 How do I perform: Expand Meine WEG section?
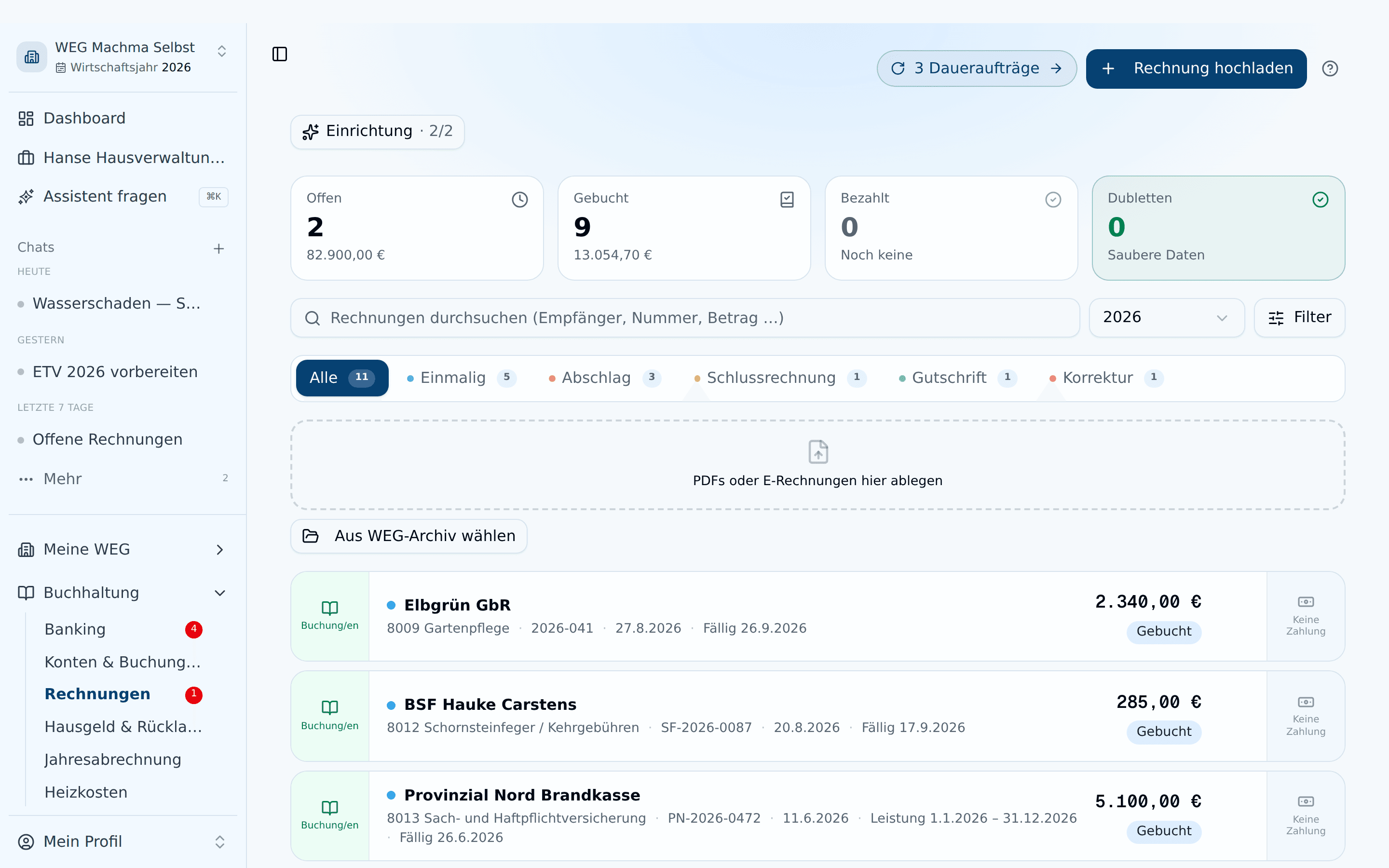(x=123, y=549)
